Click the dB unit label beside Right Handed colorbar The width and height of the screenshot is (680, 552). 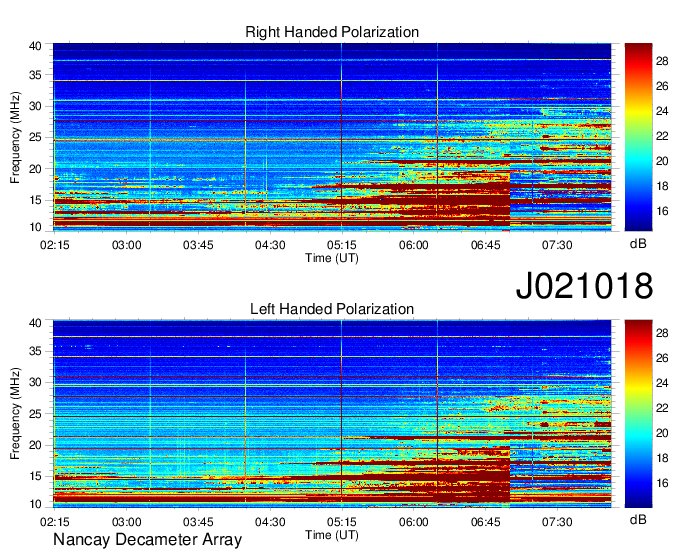coord(638,244)
